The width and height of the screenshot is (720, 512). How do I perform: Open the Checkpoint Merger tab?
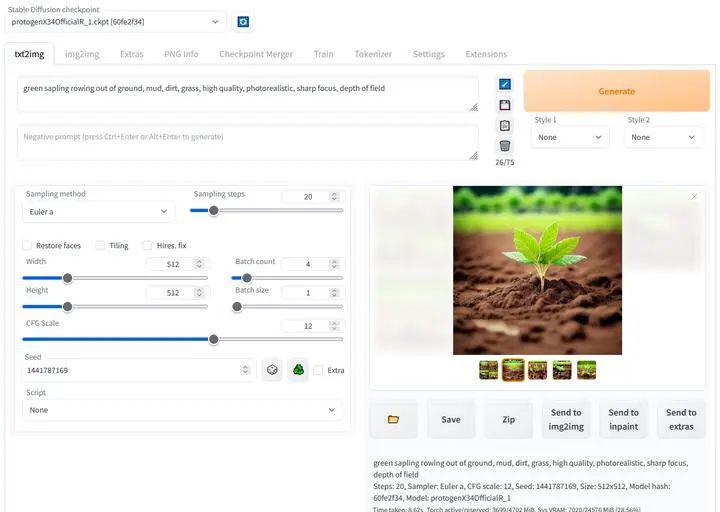tap(256, 54)
